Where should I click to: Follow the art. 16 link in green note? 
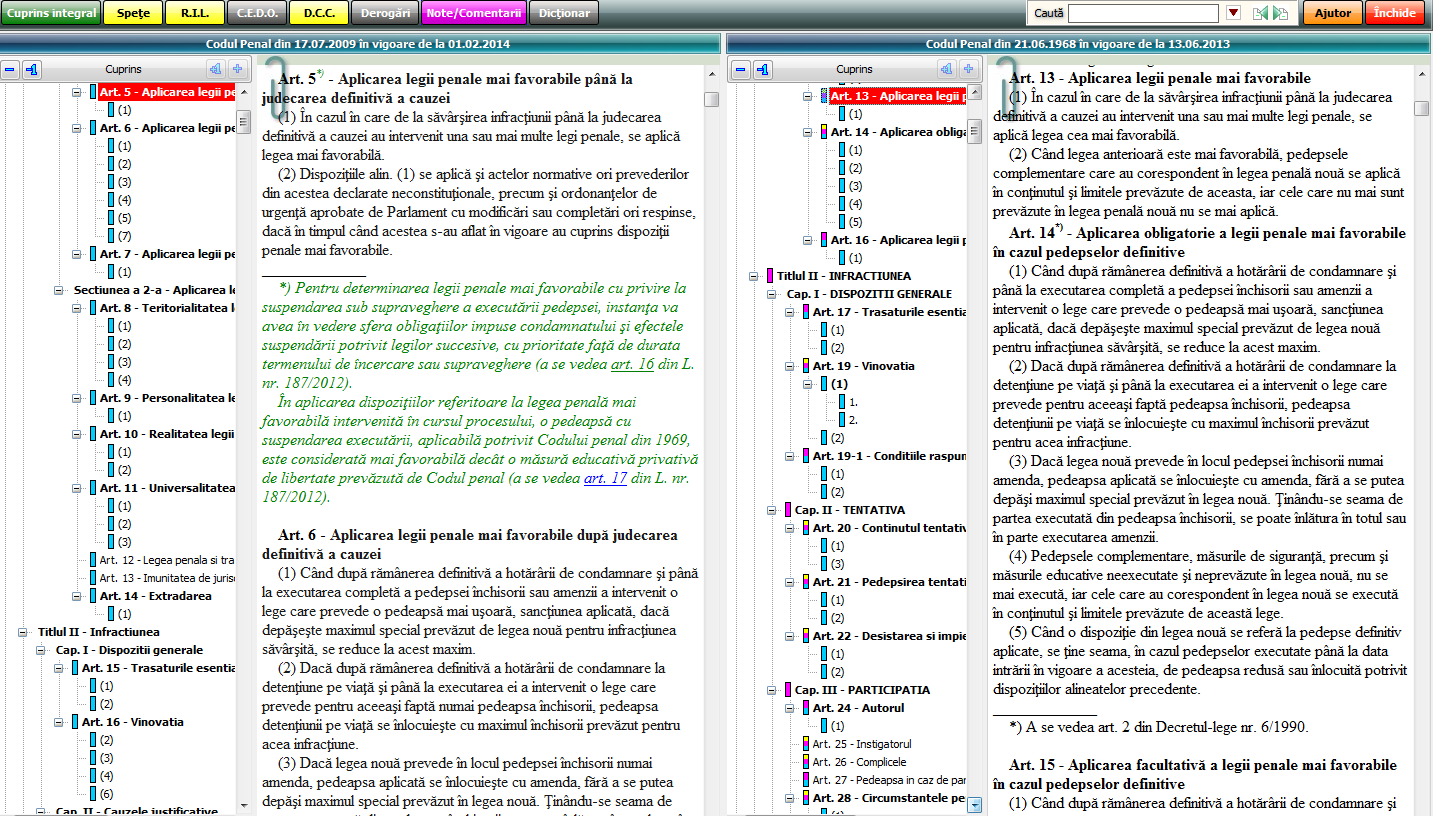pos(631,365)
